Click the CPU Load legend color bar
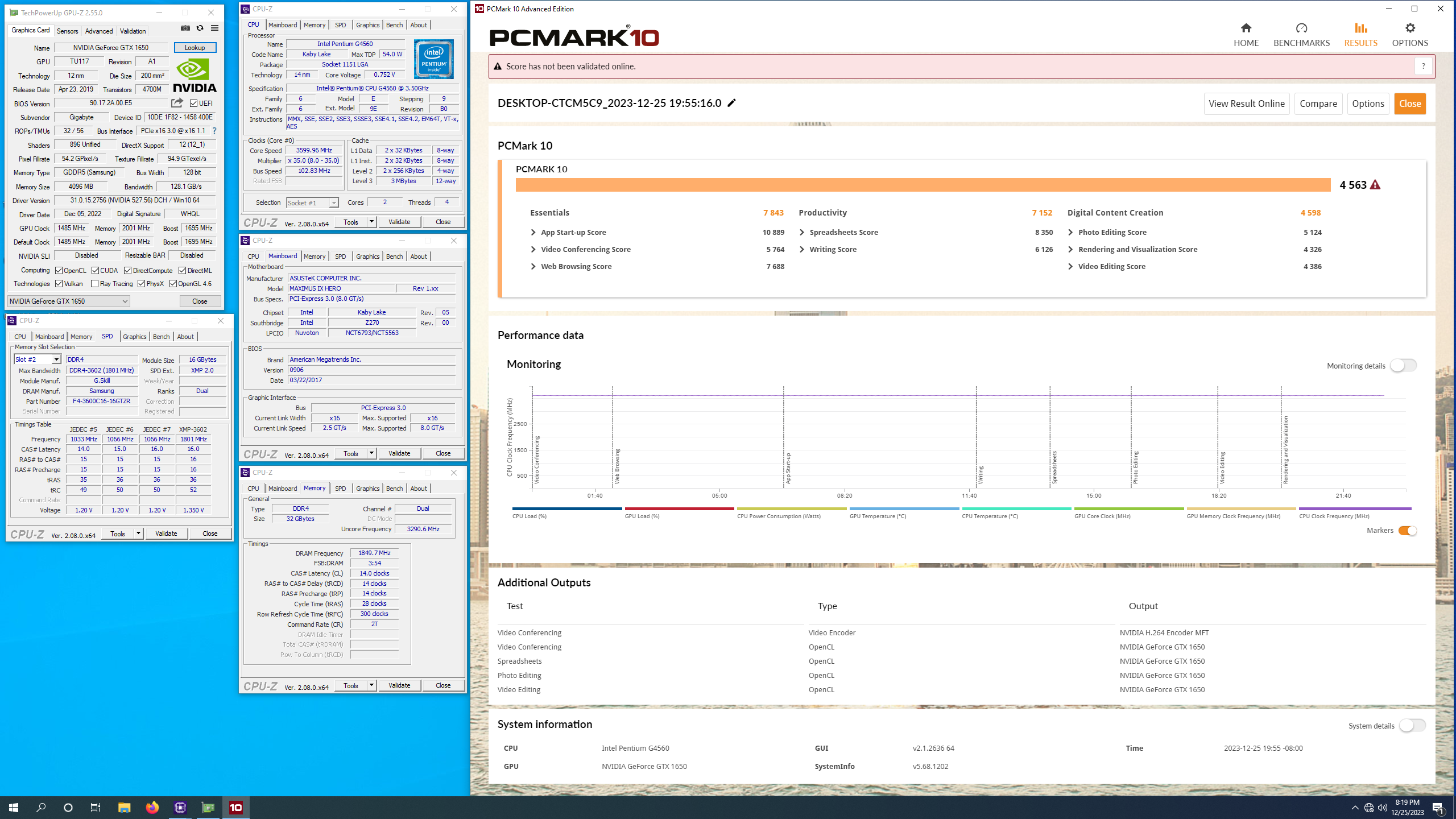This screenshot has width=1456, height=819. pos(566,508)
